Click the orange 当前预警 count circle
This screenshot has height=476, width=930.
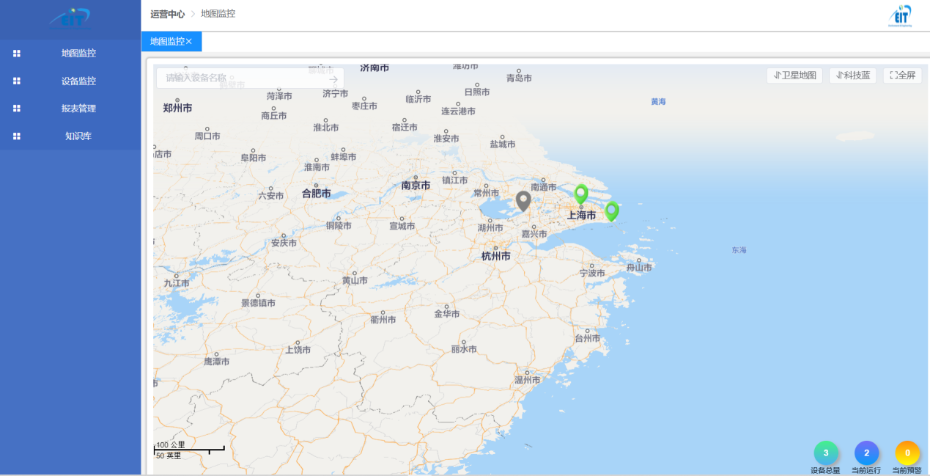[907, 453]
